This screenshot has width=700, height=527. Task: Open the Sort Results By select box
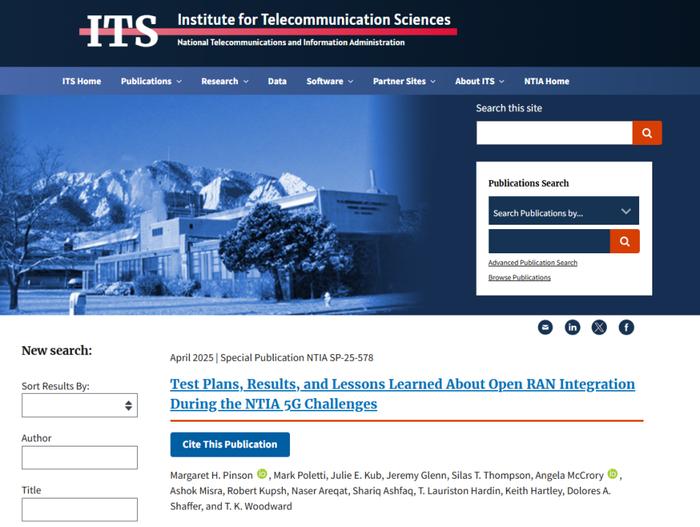pos(79,405)
